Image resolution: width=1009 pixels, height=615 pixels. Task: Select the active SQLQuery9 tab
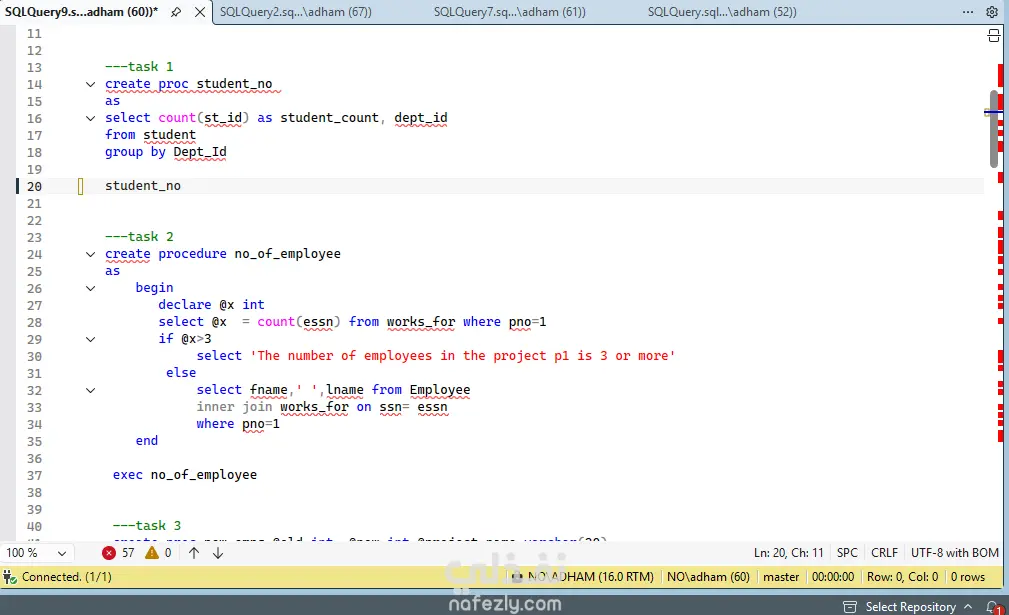pos(81,12)
